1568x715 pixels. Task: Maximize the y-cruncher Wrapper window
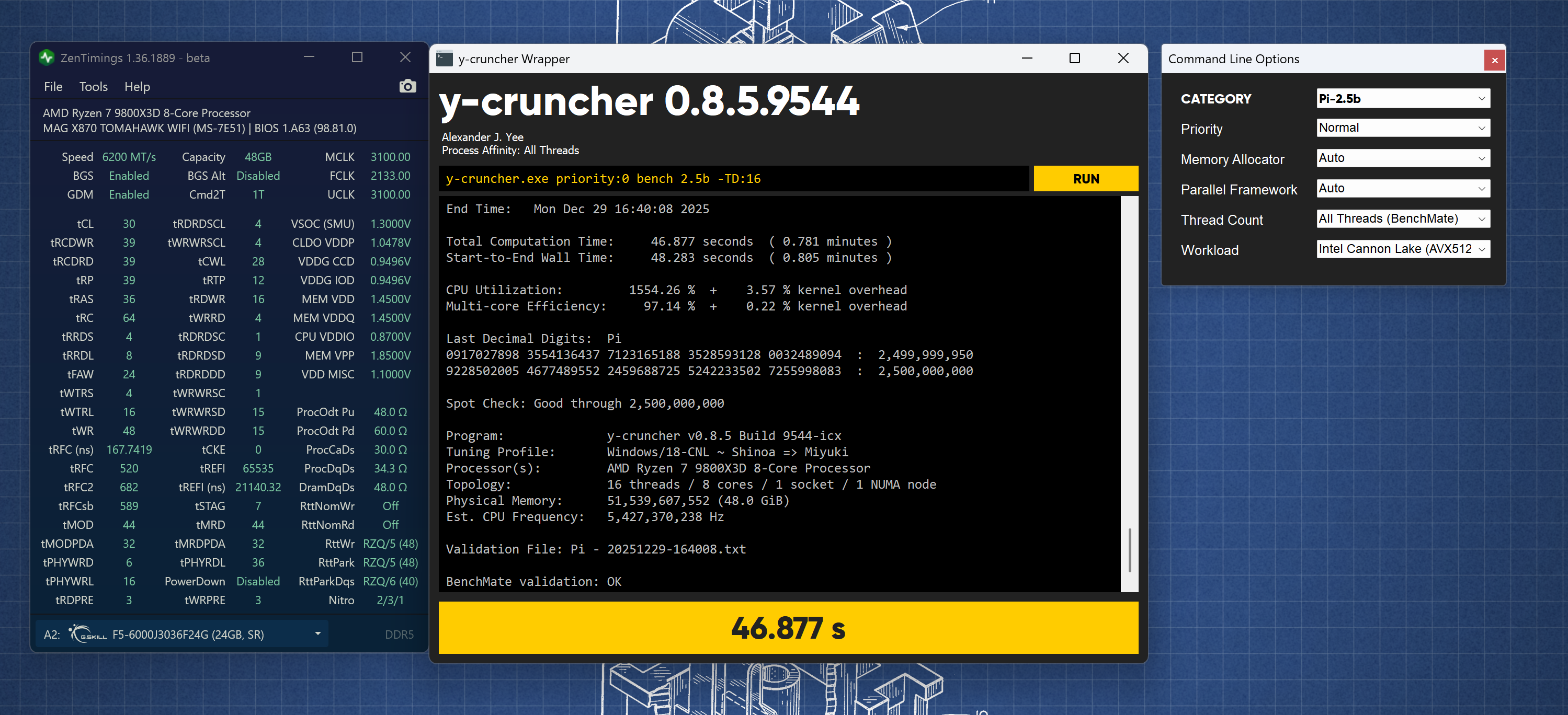click(1075, 59)
